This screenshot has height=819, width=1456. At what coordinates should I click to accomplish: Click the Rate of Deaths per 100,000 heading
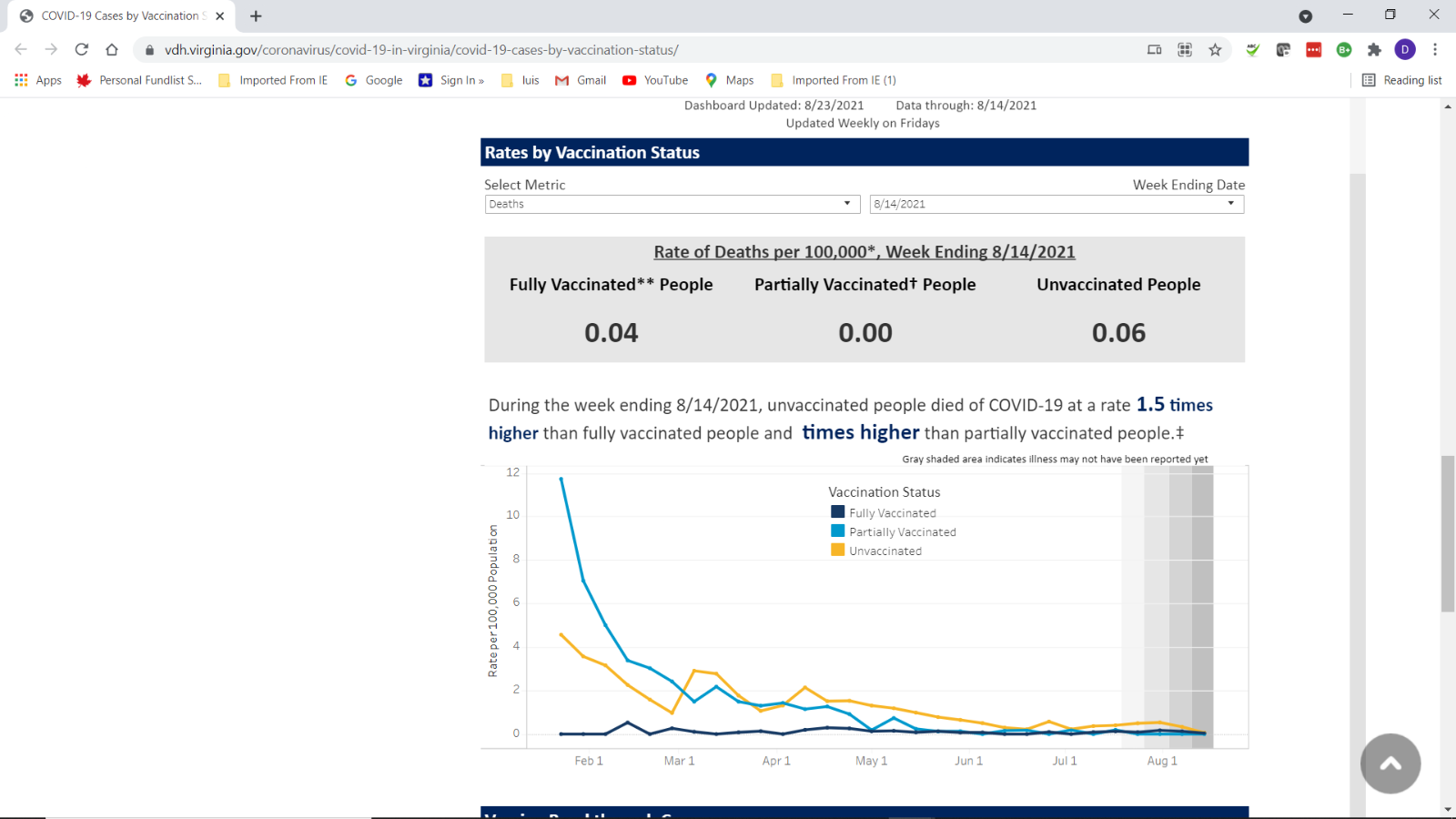coord(864,252)
